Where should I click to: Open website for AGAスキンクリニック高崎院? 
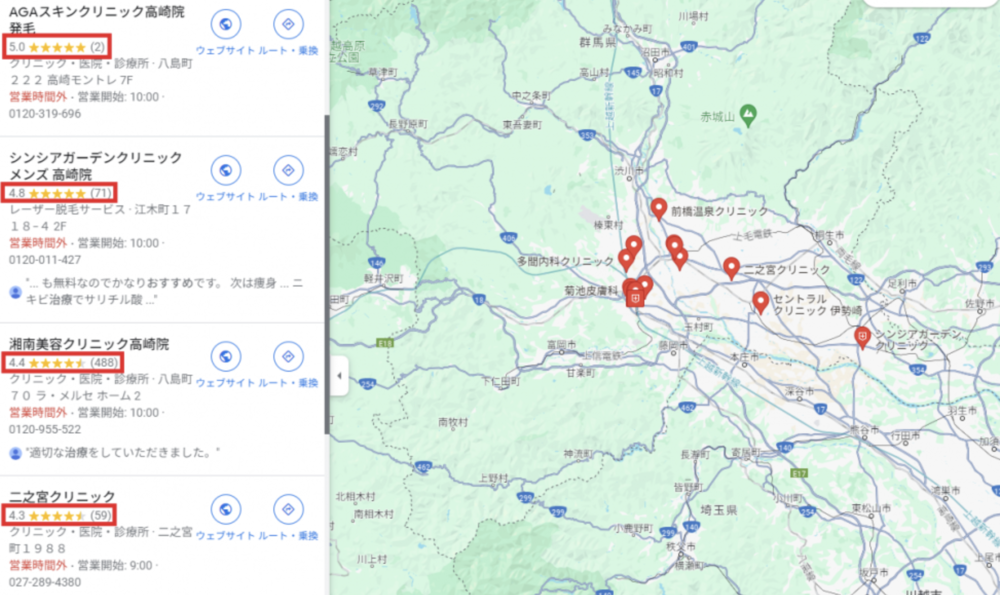tap(225, 24)
